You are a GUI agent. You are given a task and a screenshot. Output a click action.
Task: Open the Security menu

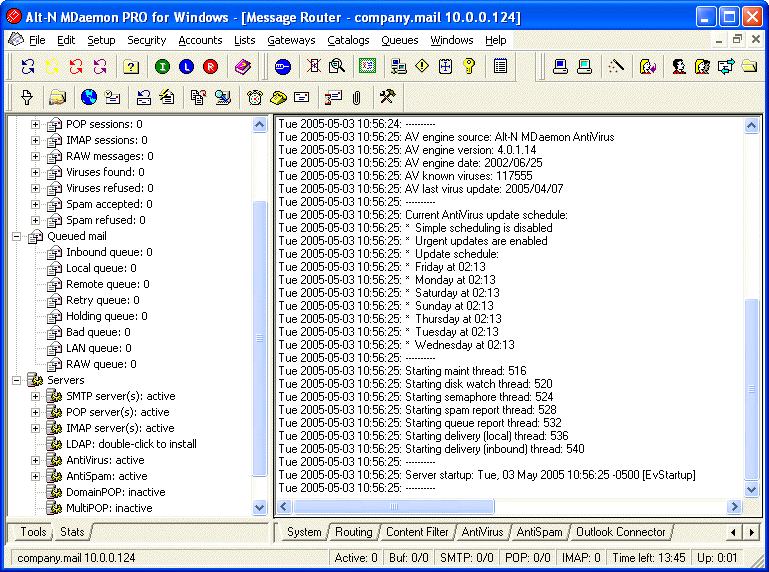[146, 40]
